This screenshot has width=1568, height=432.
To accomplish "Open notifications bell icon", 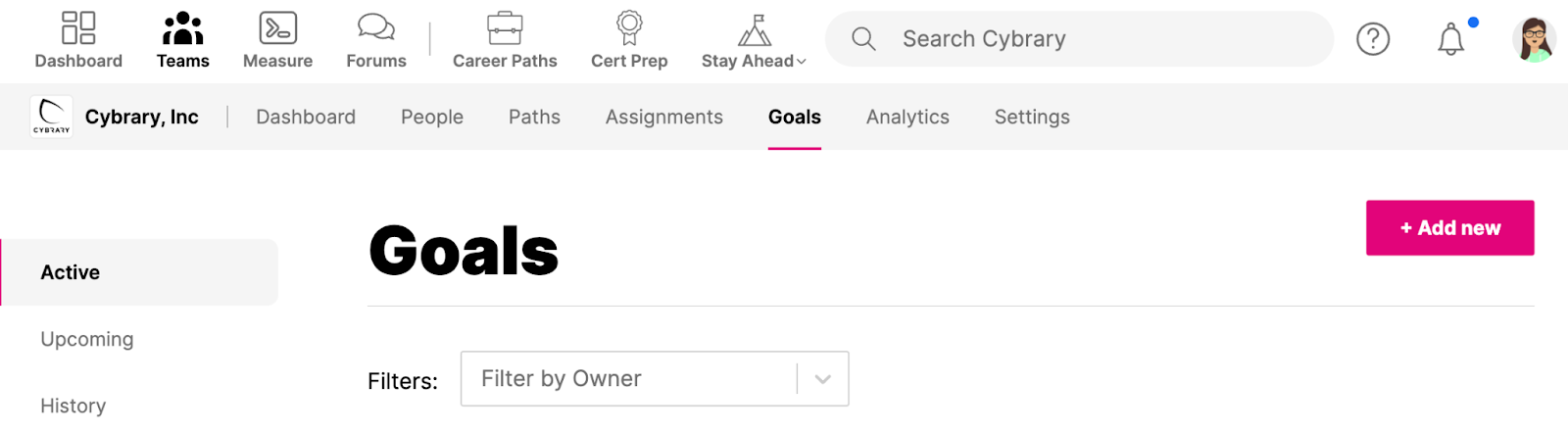I will click(x=1450, y=39).
